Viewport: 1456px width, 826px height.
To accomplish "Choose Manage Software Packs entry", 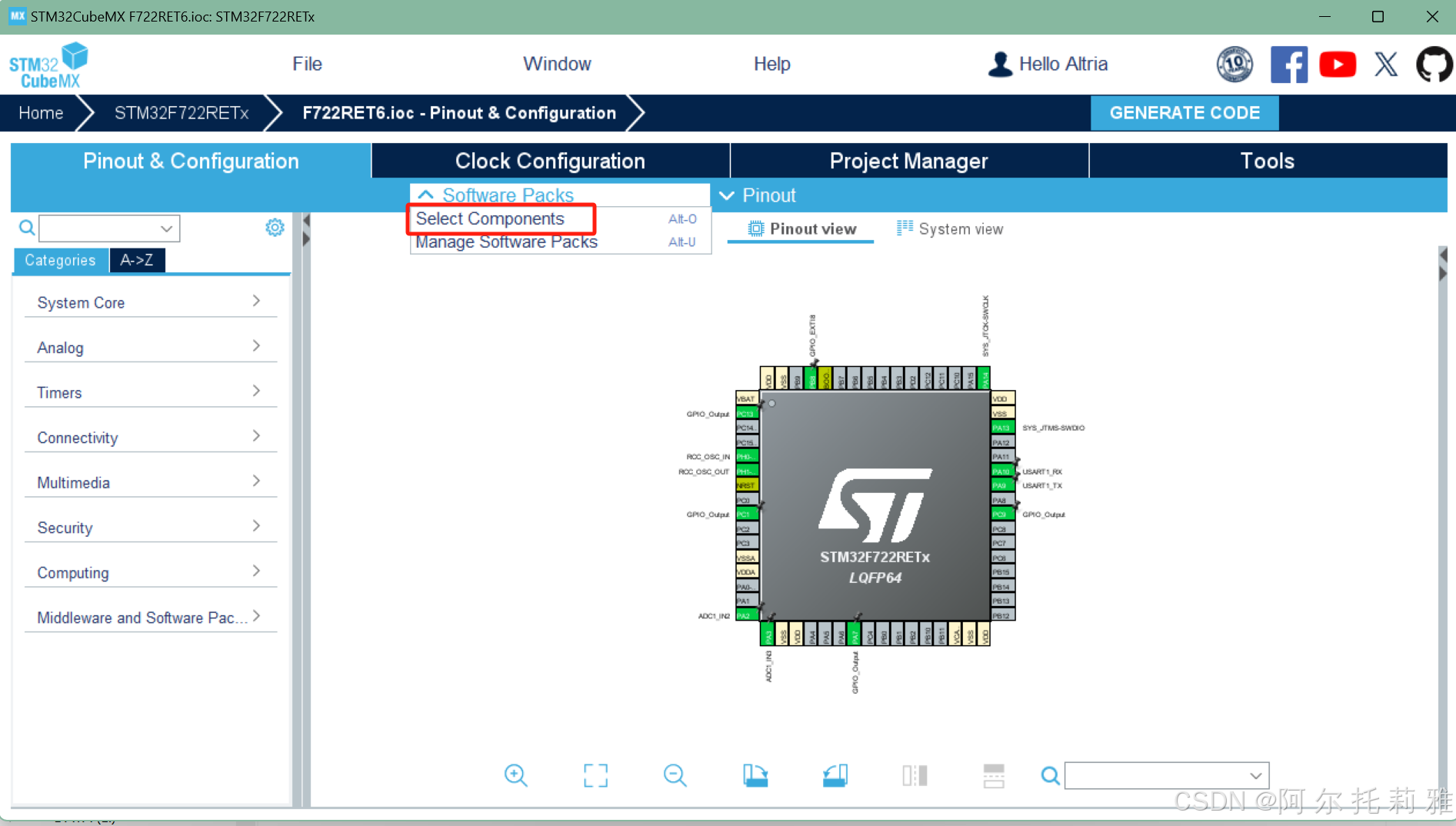I will pos(560,242).
